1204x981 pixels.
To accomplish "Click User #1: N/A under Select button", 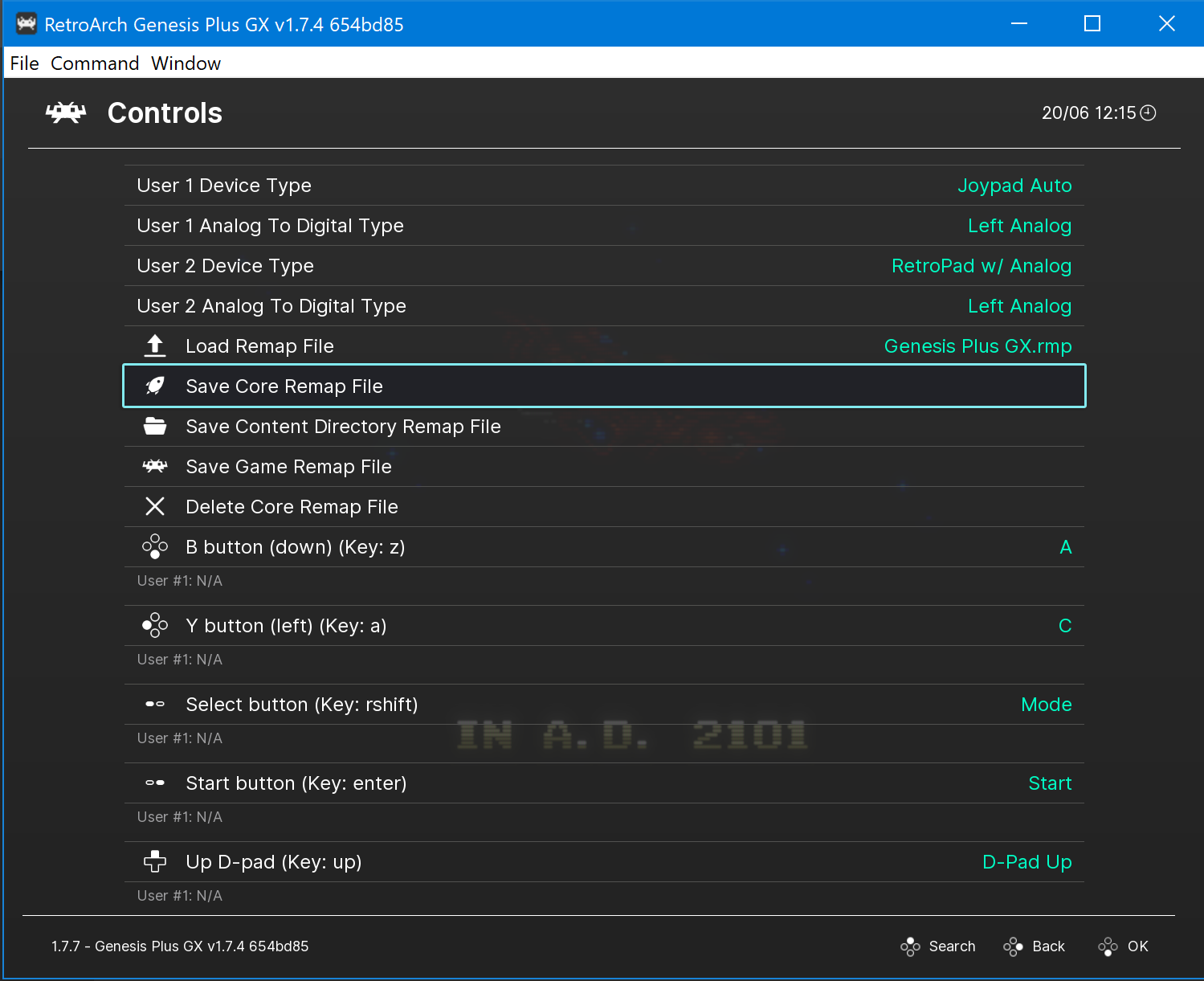I will [x=180, y=738].
